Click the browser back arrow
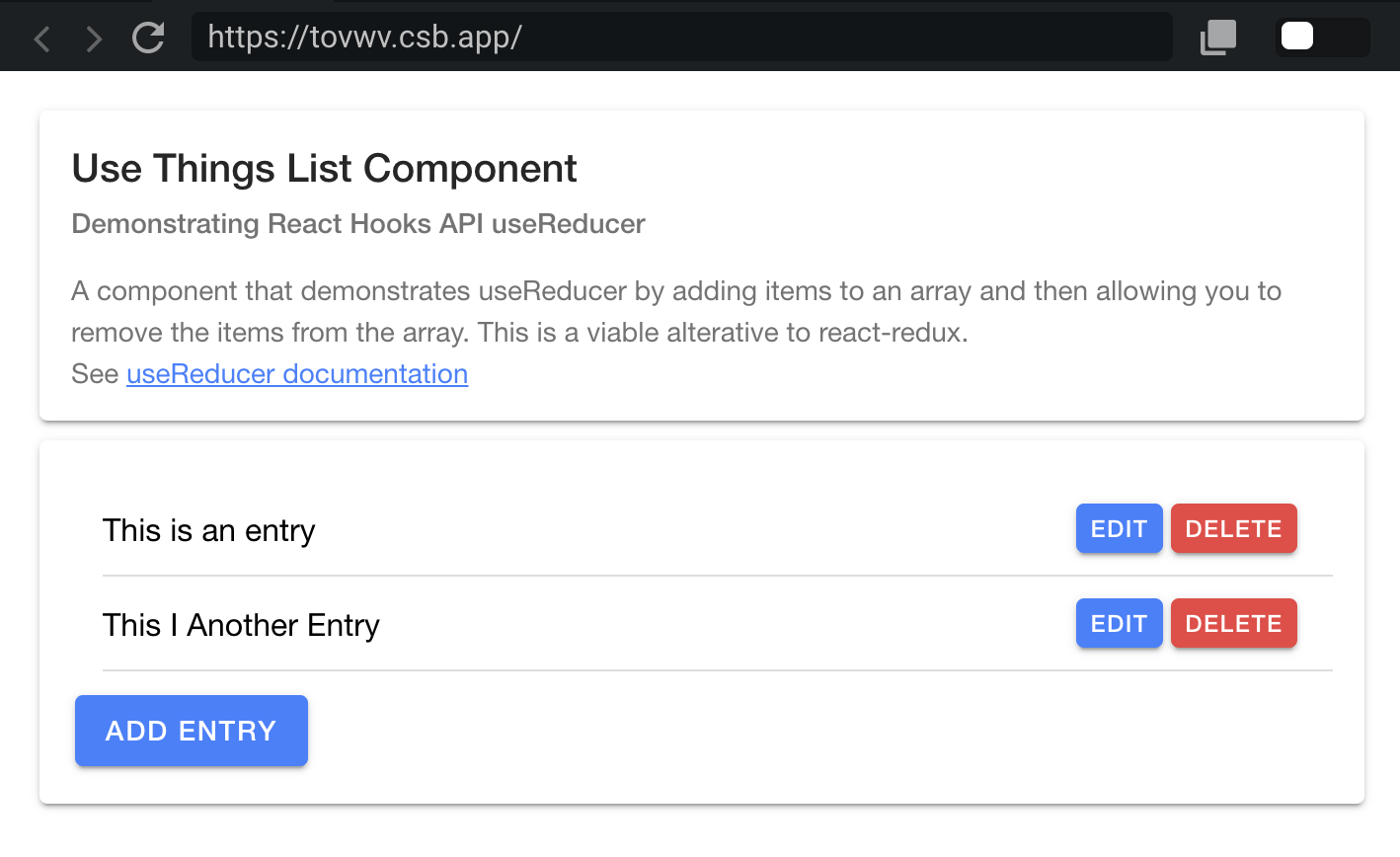This screenshot has height=857, width=1400. pos(42,39)
